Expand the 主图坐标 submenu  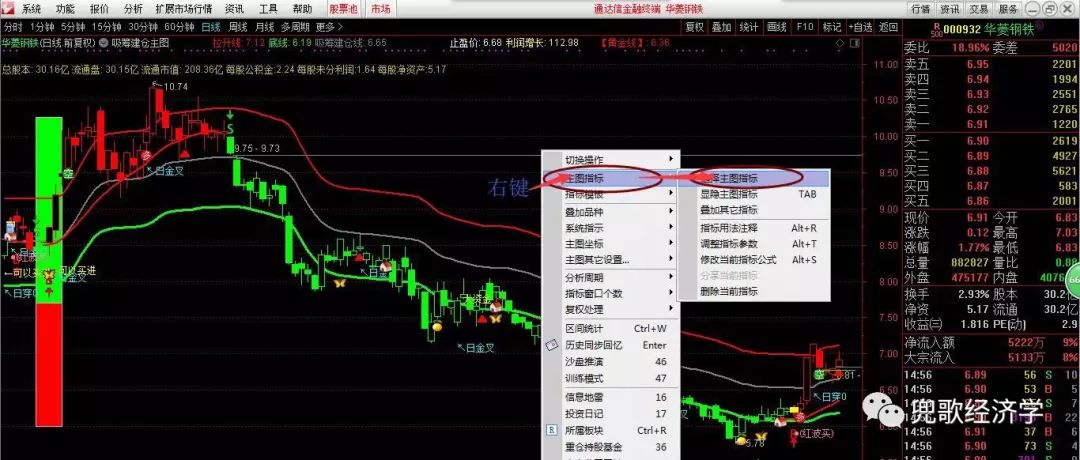coord(611,244)
